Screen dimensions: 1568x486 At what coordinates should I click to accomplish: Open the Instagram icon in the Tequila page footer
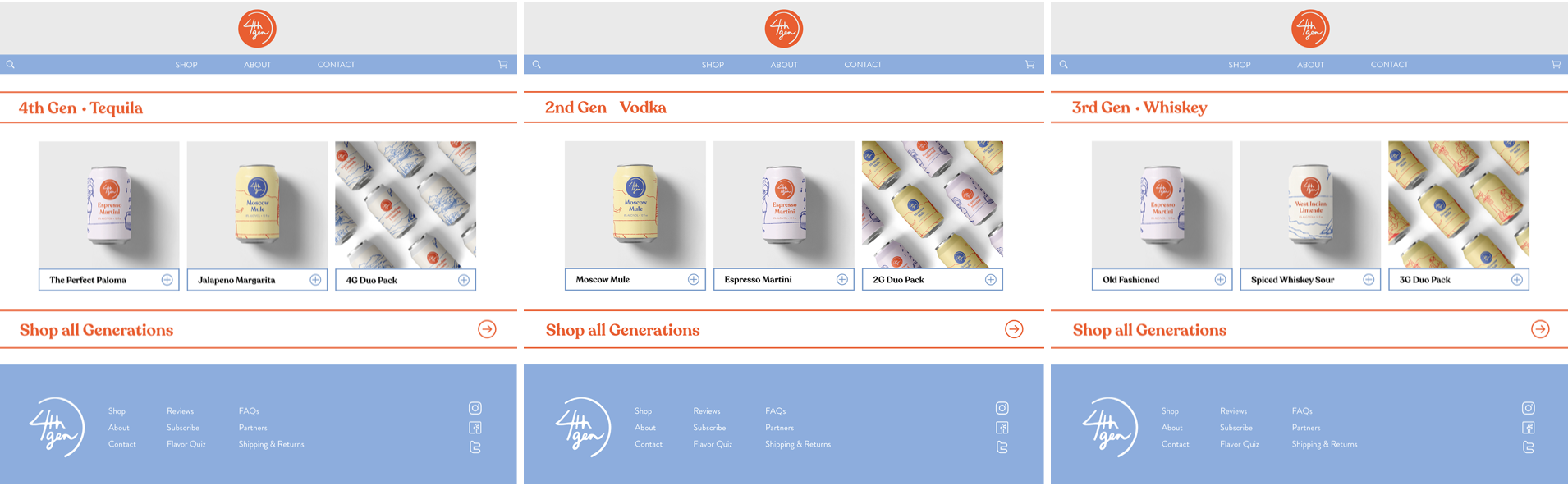(x=475, y=408)
